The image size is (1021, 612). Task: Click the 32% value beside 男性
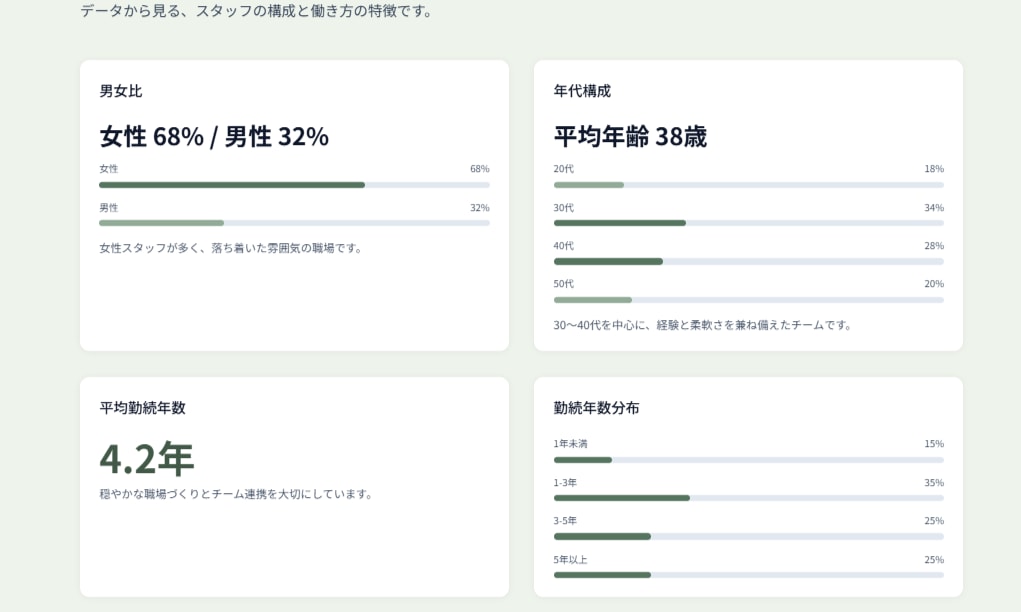point(480,208)
